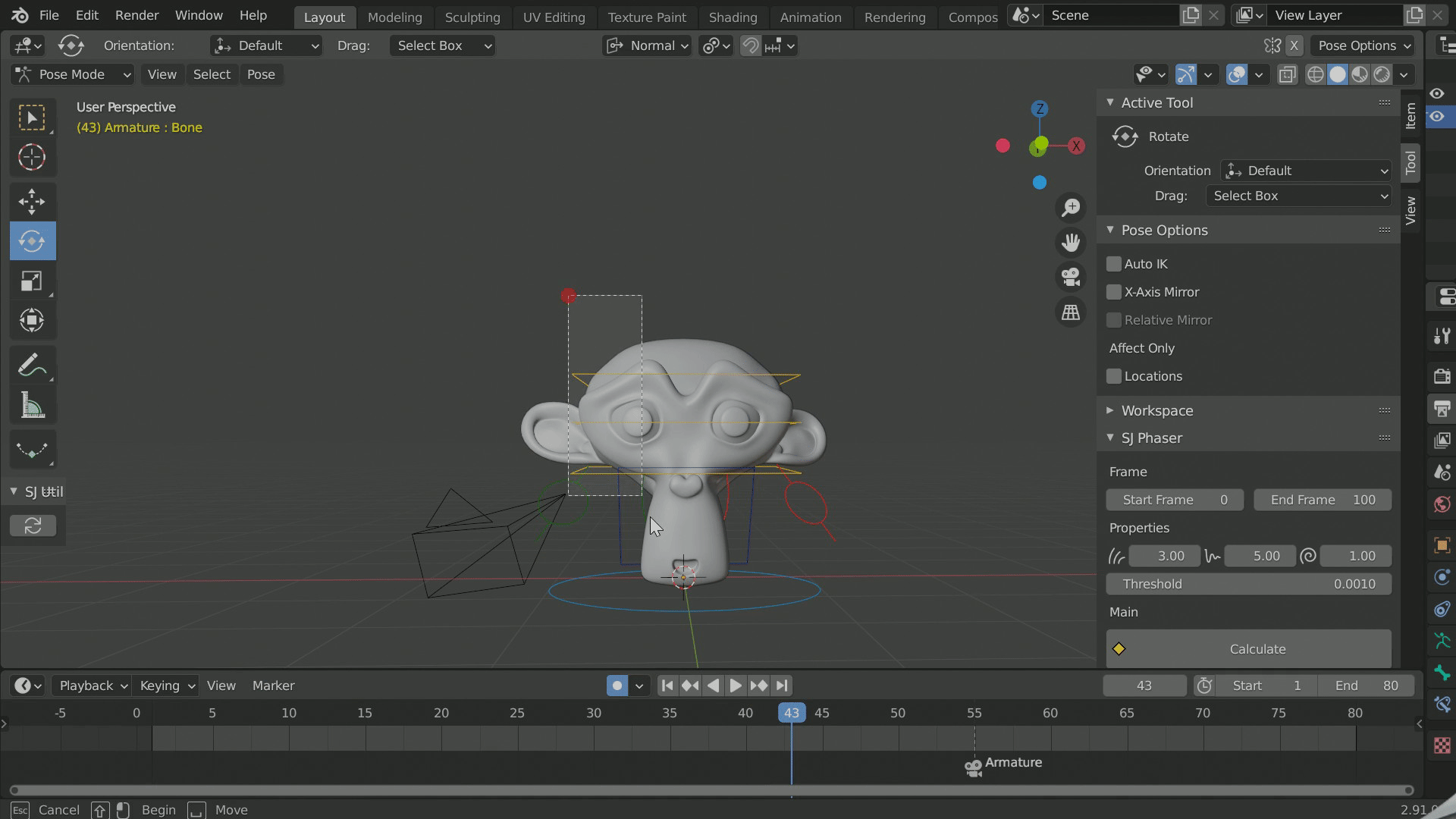Open the Render menu
Screen dimensions: 1456x819
point(136,15)
